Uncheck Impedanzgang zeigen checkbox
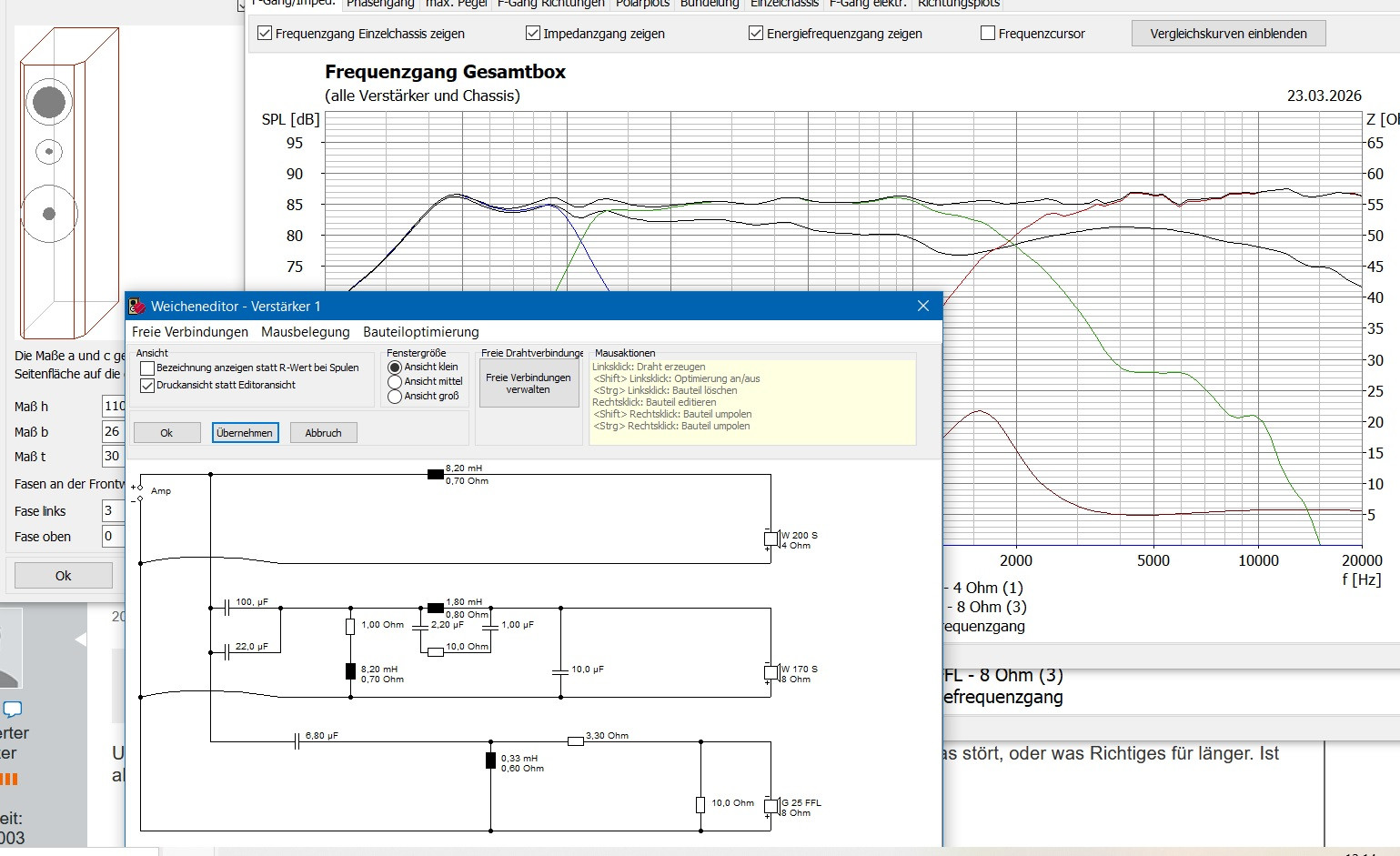 pyautogui.click(x=533, y=34)
